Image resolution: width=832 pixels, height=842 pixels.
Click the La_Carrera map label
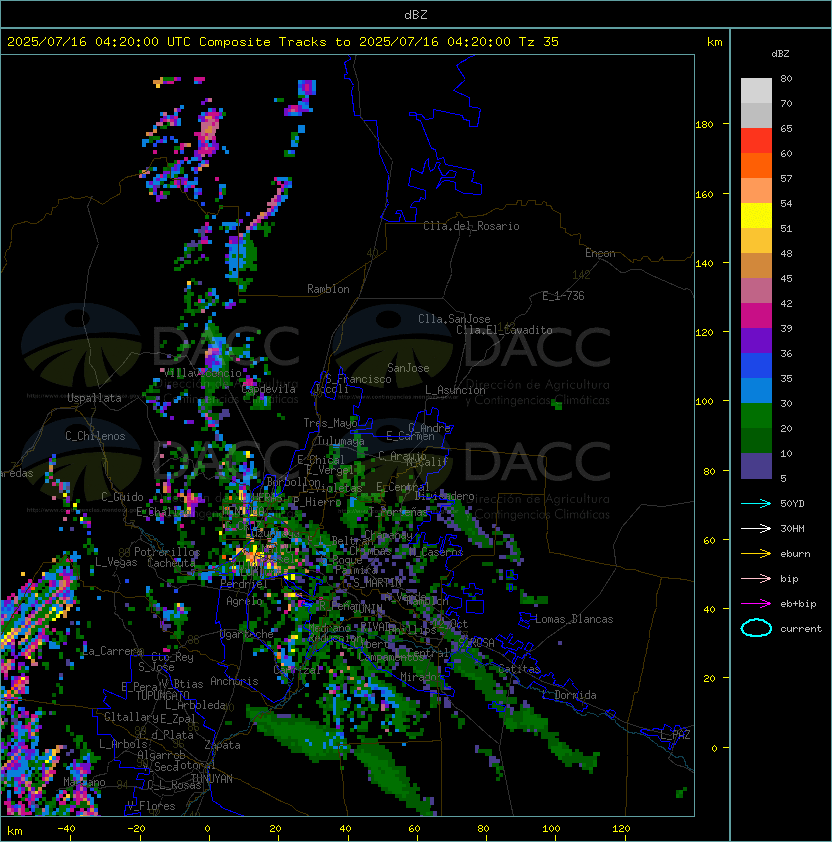[x=112, y=651]
